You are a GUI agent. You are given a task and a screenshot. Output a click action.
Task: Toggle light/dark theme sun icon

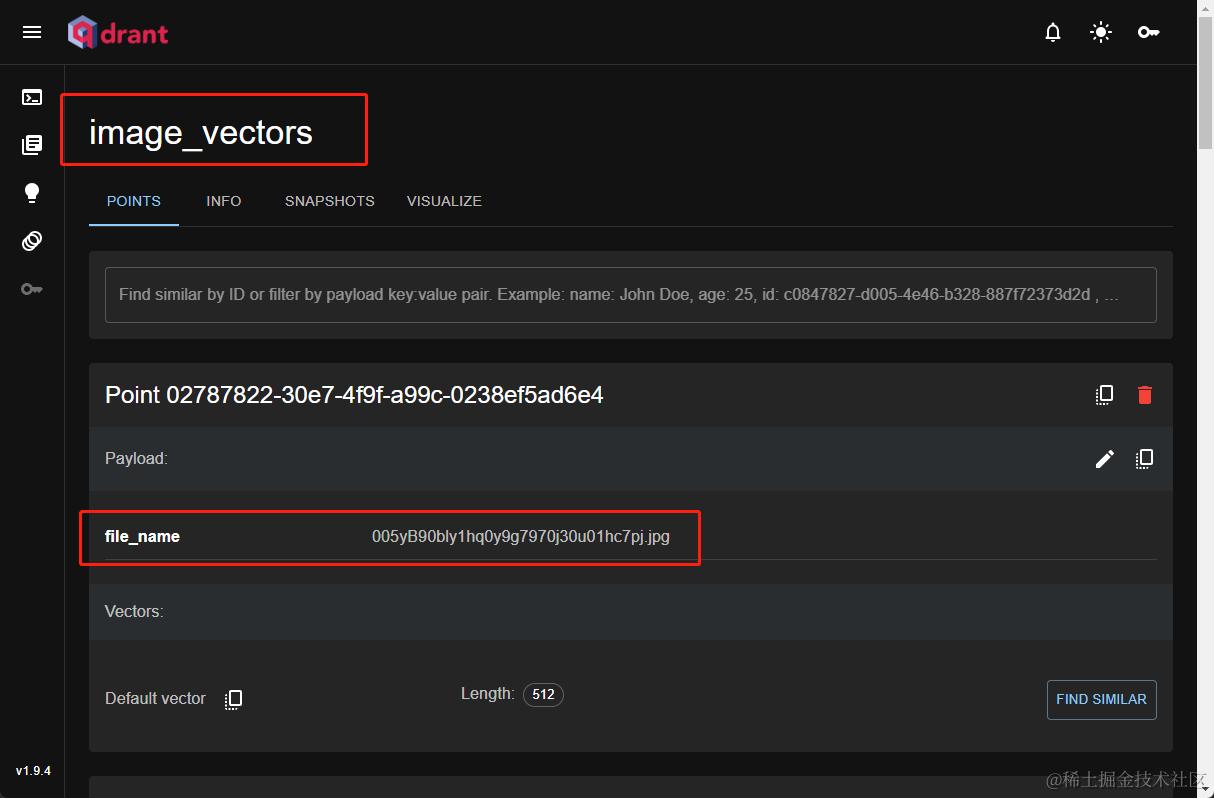coord(1101,33)
